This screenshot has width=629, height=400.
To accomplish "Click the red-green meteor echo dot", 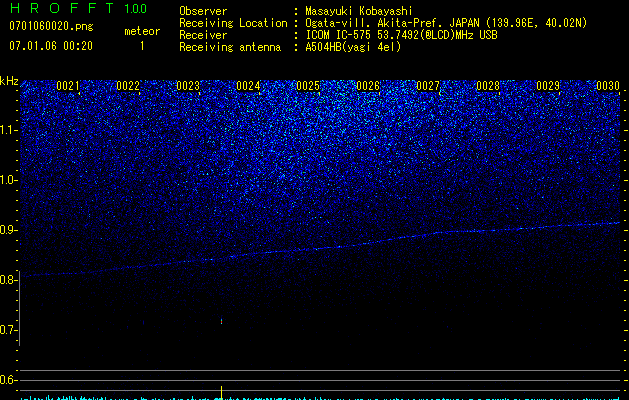I will (x=221, y=321).
